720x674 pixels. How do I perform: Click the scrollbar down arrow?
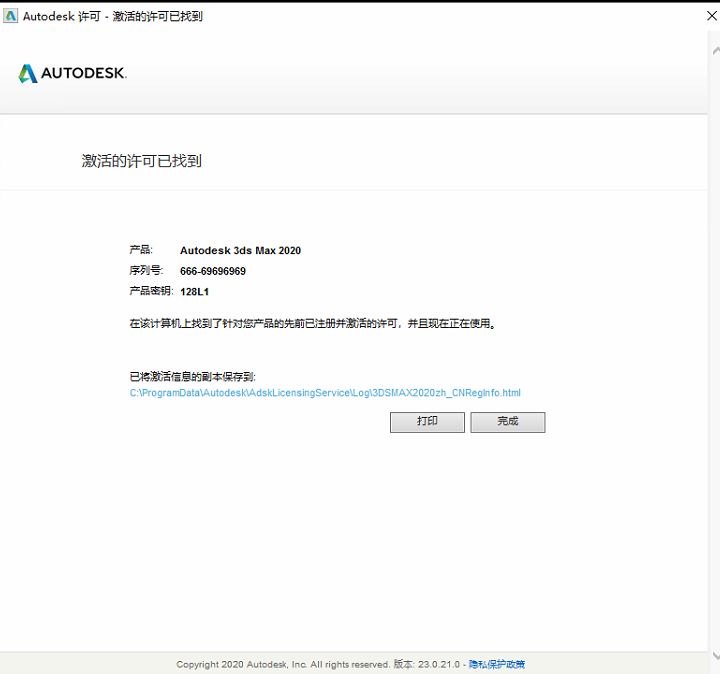click(x=715, y=655)
